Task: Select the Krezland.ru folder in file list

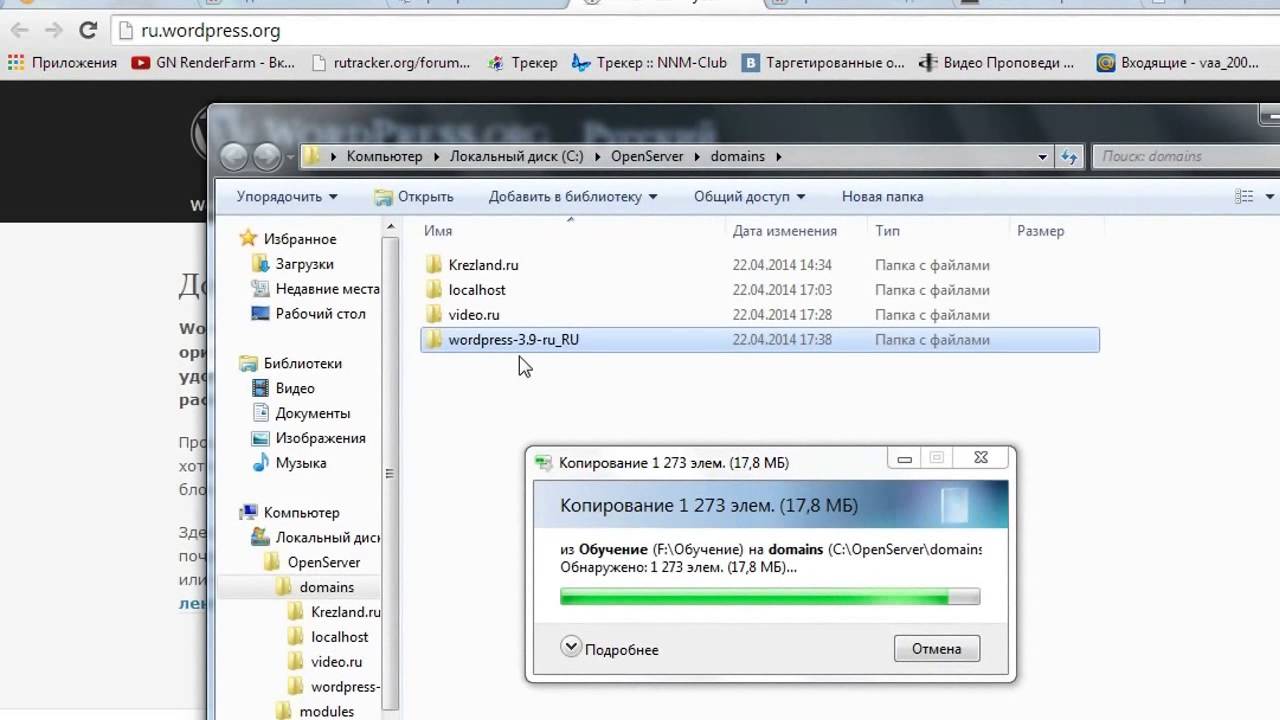Action: click(x=483, y=265)
